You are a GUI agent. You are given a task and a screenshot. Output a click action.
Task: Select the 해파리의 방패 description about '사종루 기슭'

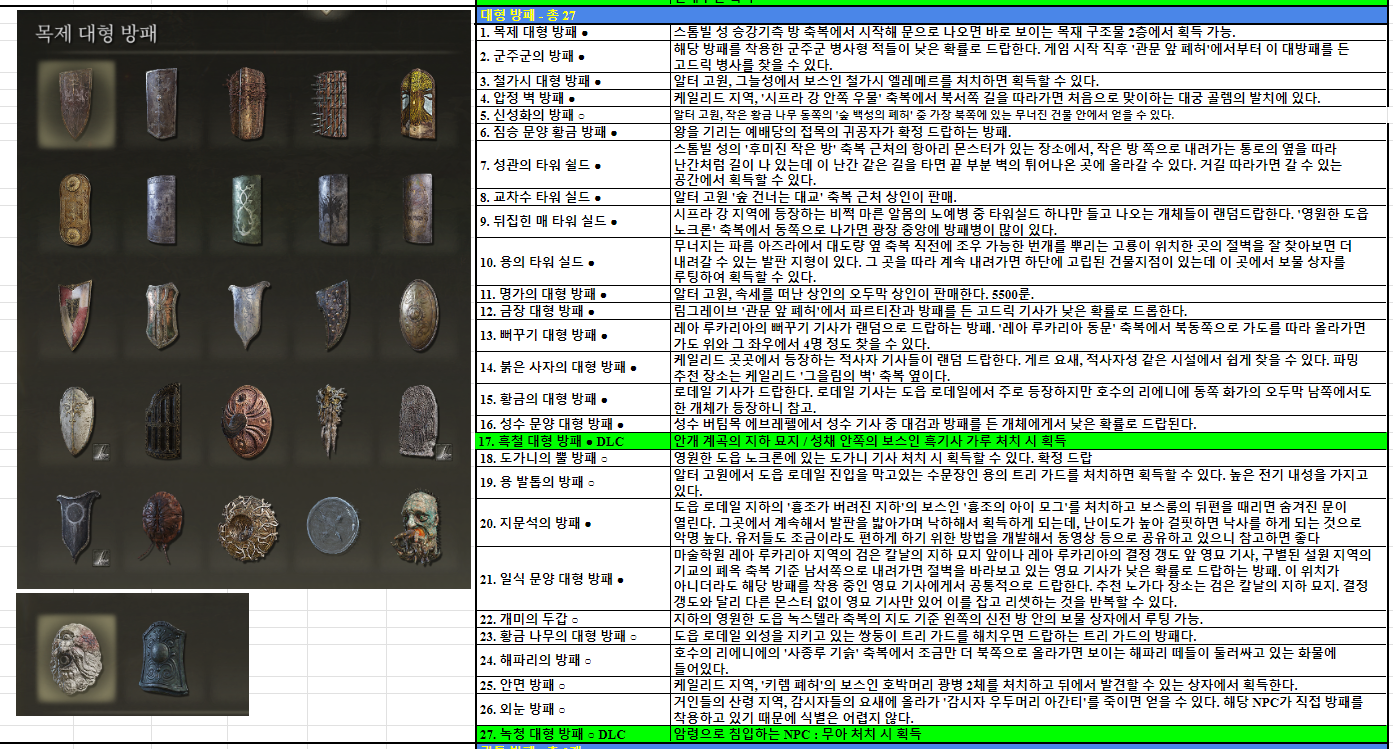pyautogui.click(x=1031, y=661)
